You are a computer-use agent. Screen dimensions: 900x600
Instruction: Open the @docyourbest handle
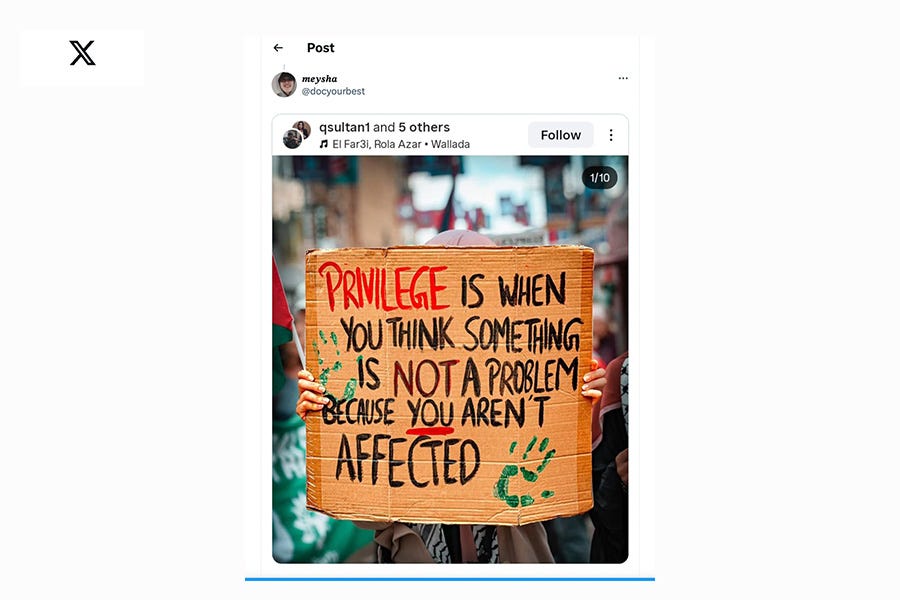pos(333,91)
